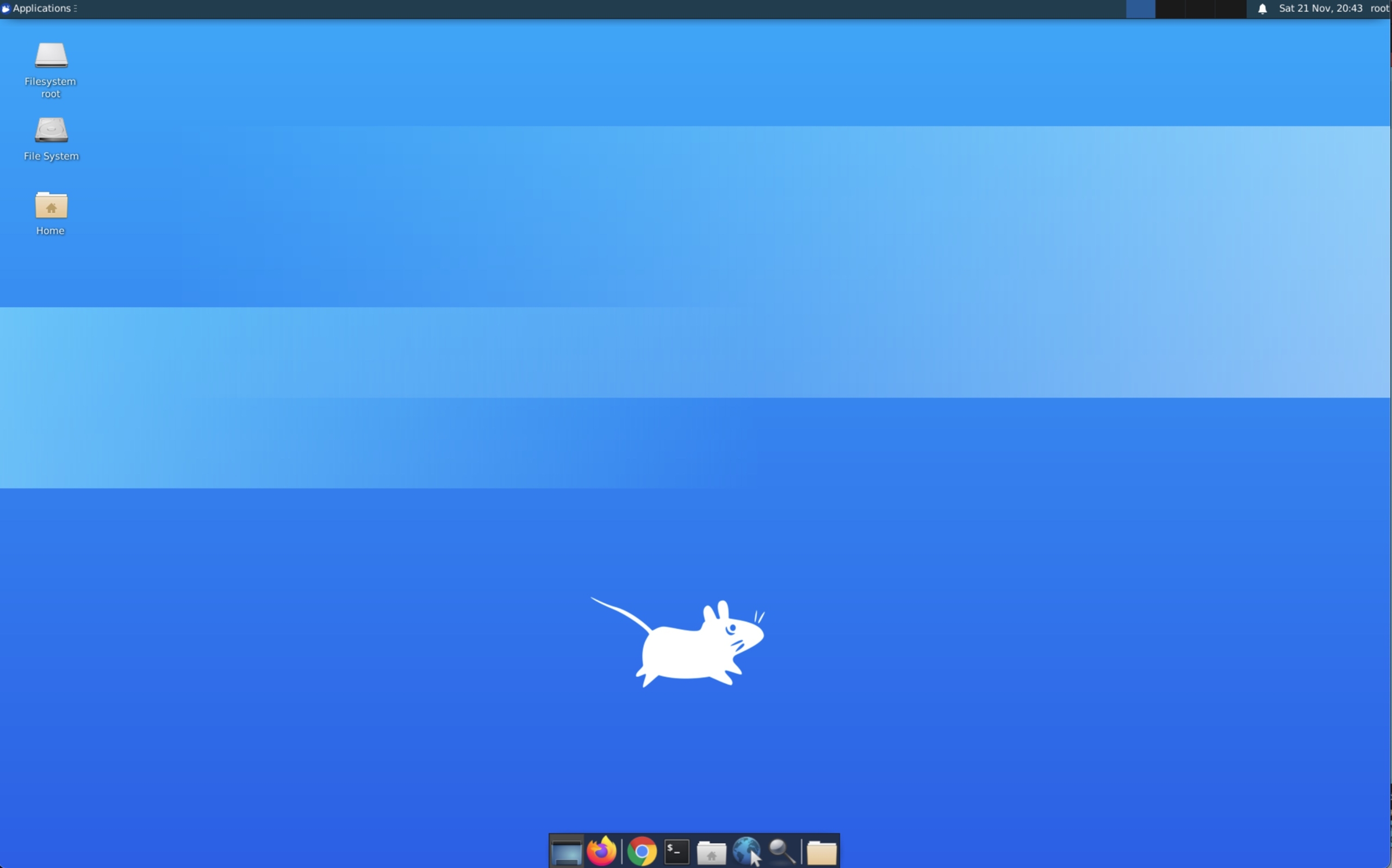Switch to the fourth workspace
The image size is (1392, 868).
(x=1231, y=9)
